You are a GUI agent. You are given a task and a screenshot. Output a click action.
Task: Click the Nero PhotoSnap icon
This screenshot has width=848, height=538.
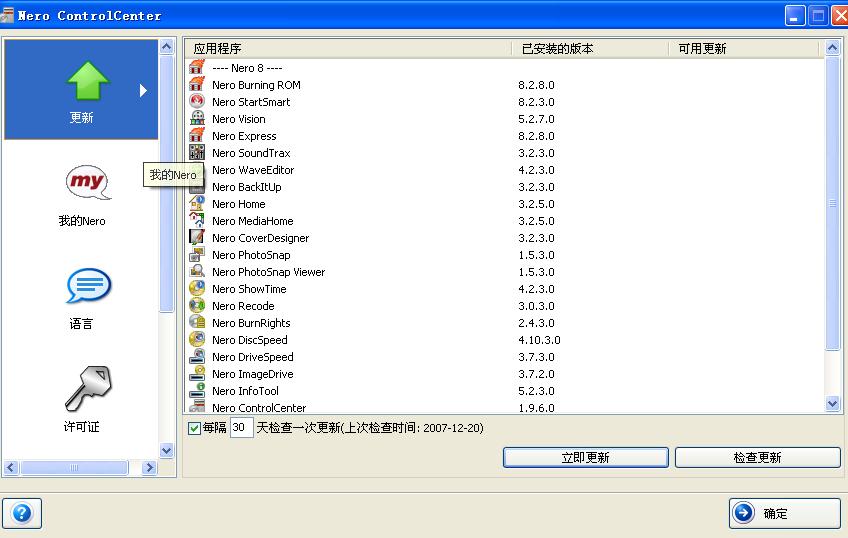tap(197, 255)
